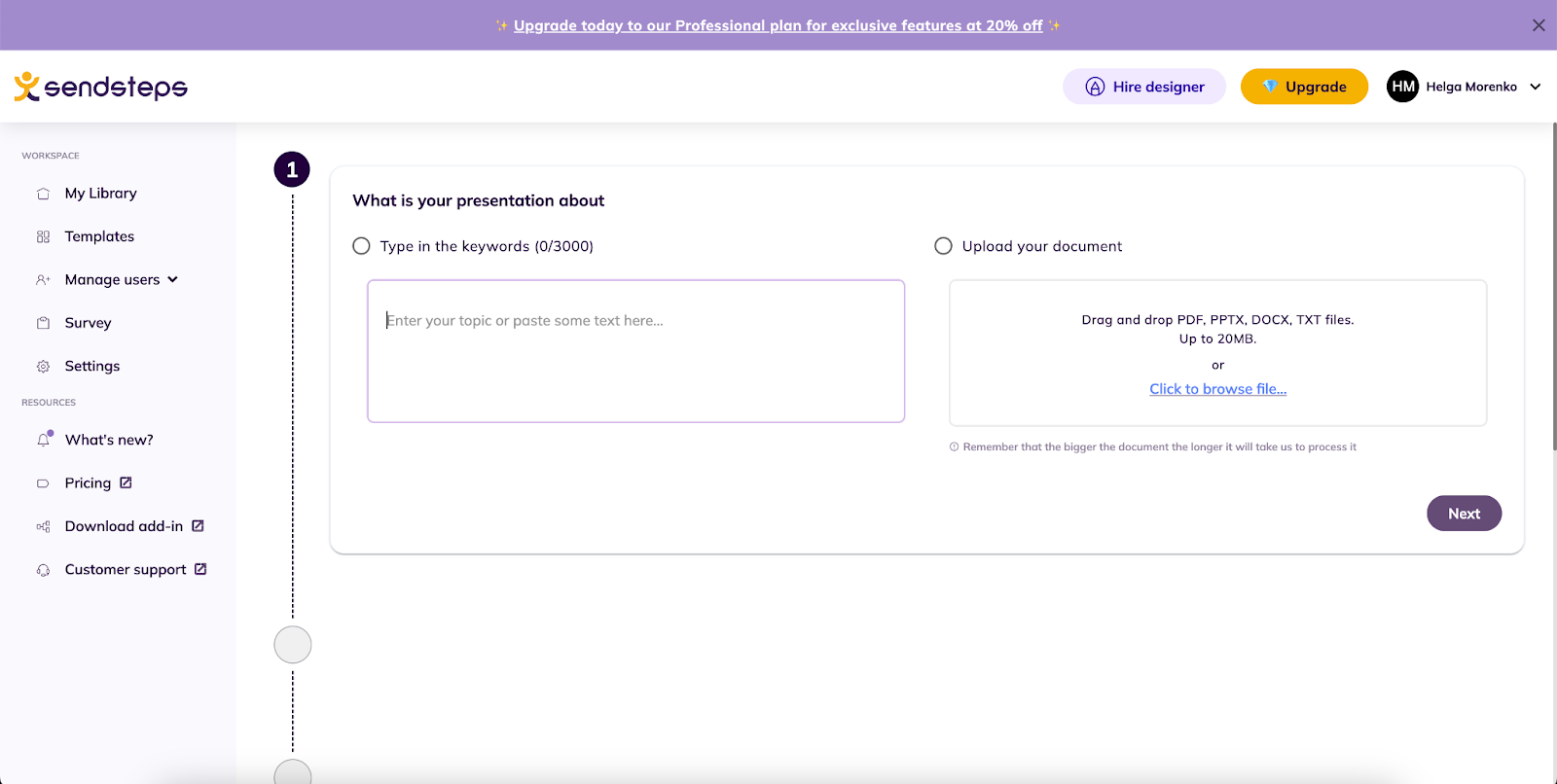Click the 'Helga Morenko' user name

[x=1471, y=87]
